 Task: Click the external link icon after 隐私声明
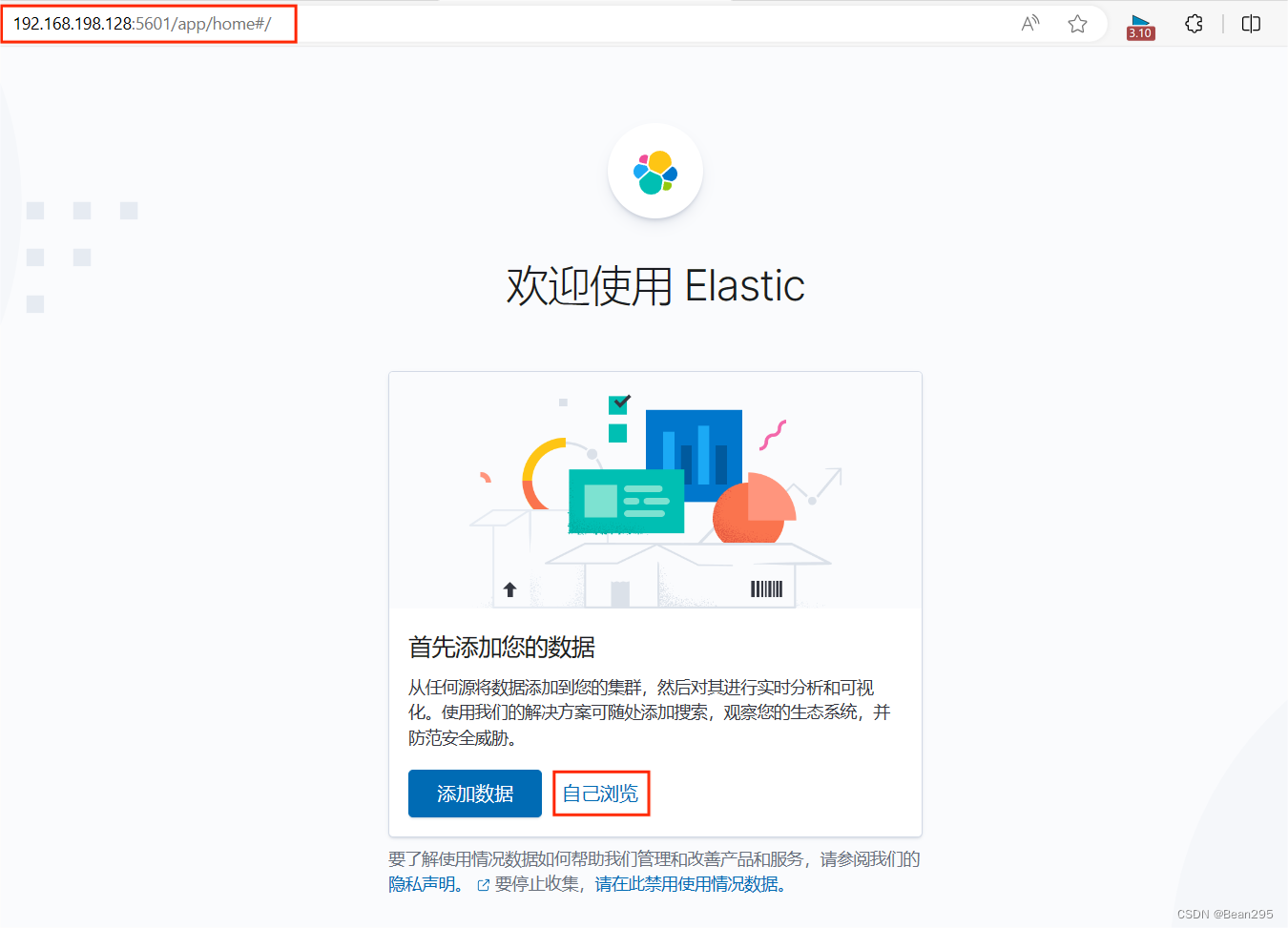(x=484, y=885)
